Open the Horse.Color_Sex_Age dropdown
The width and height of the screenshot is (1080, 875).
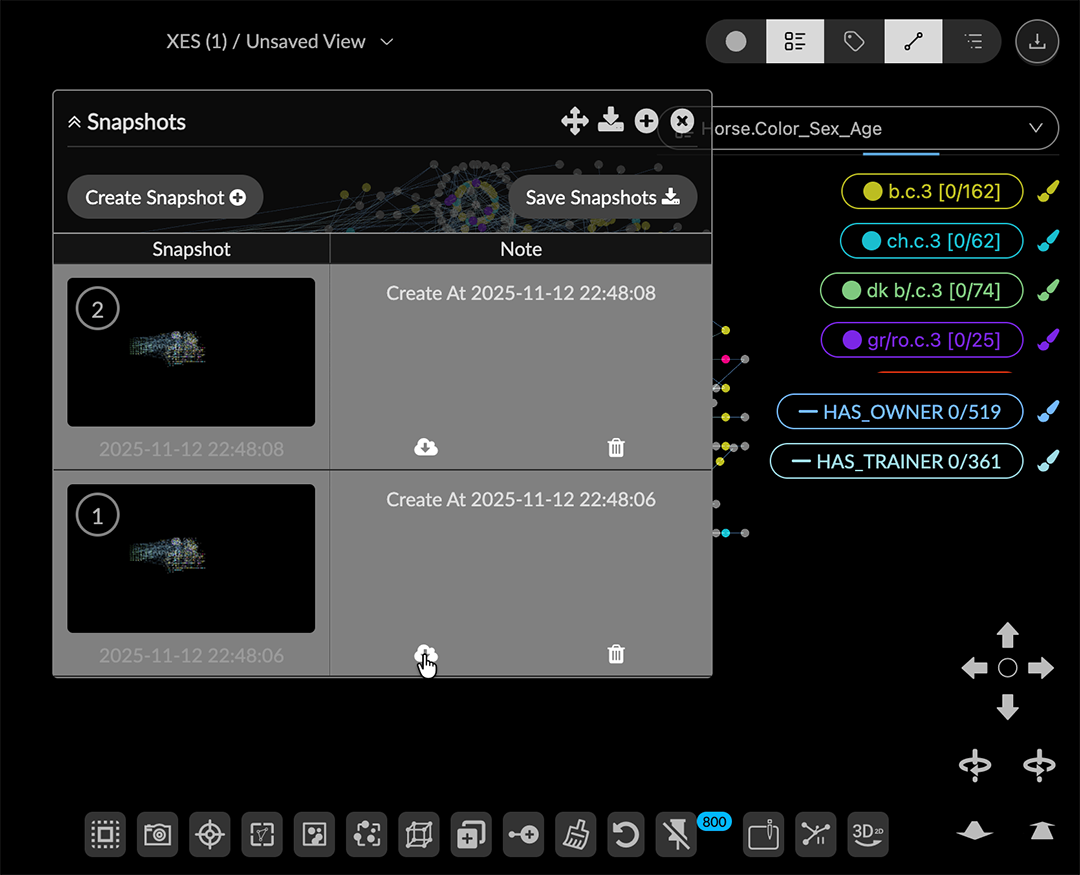click(1036, 129)
